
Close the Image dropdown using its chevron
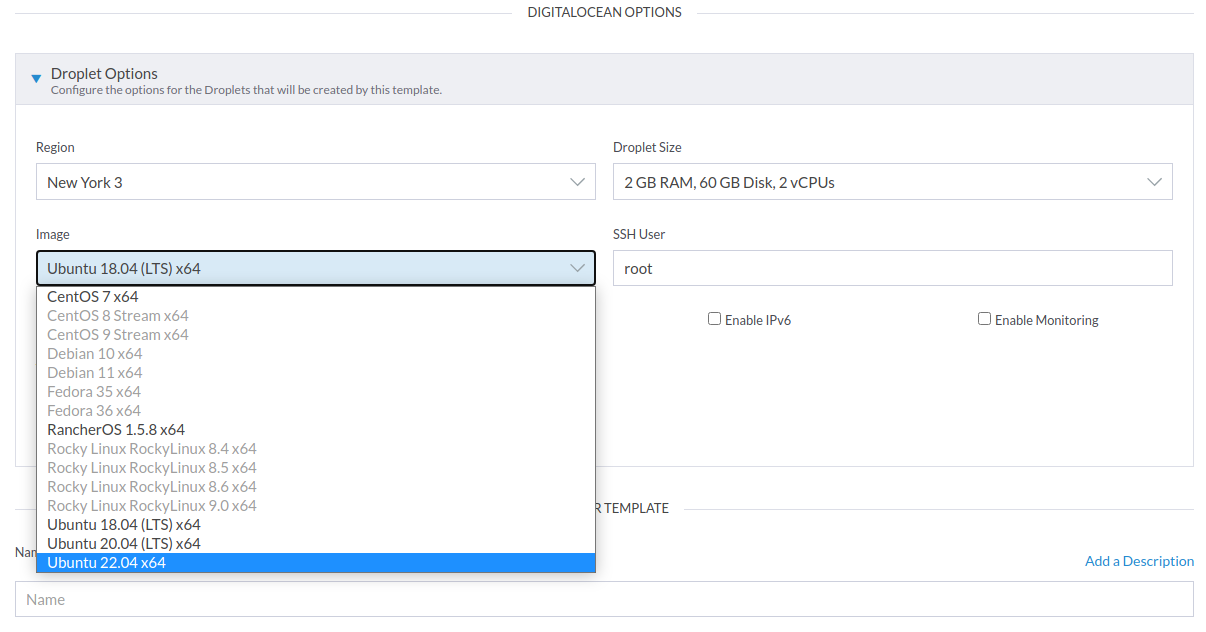(x=578, y=268)
